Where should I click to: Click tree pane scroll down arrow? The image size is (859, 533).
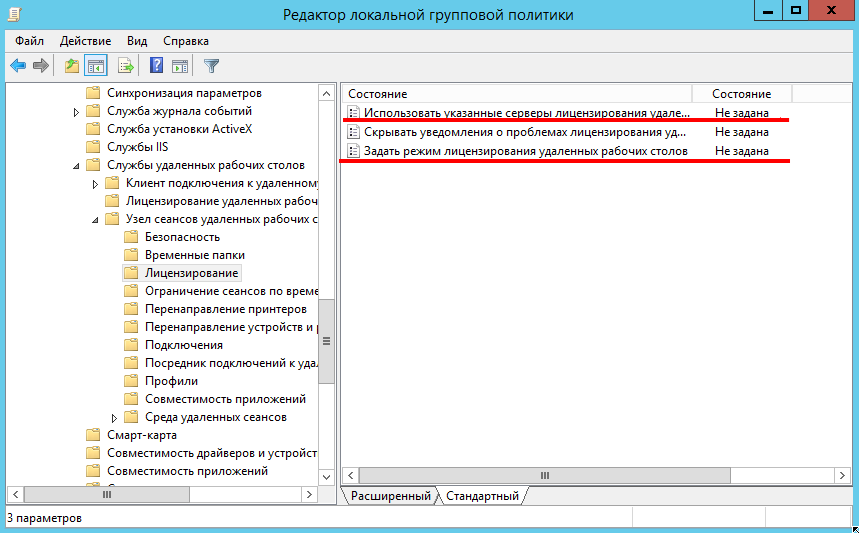(327, 477)
